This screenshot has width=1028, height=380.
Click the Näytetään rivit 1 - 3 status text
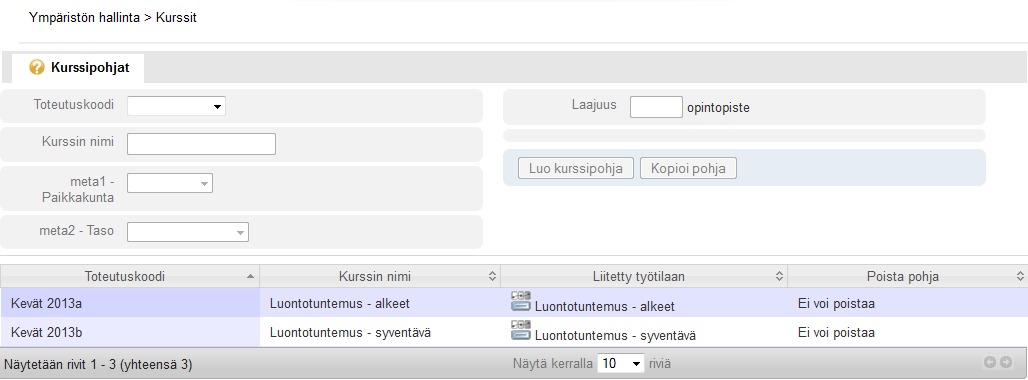tap(98, 364)
